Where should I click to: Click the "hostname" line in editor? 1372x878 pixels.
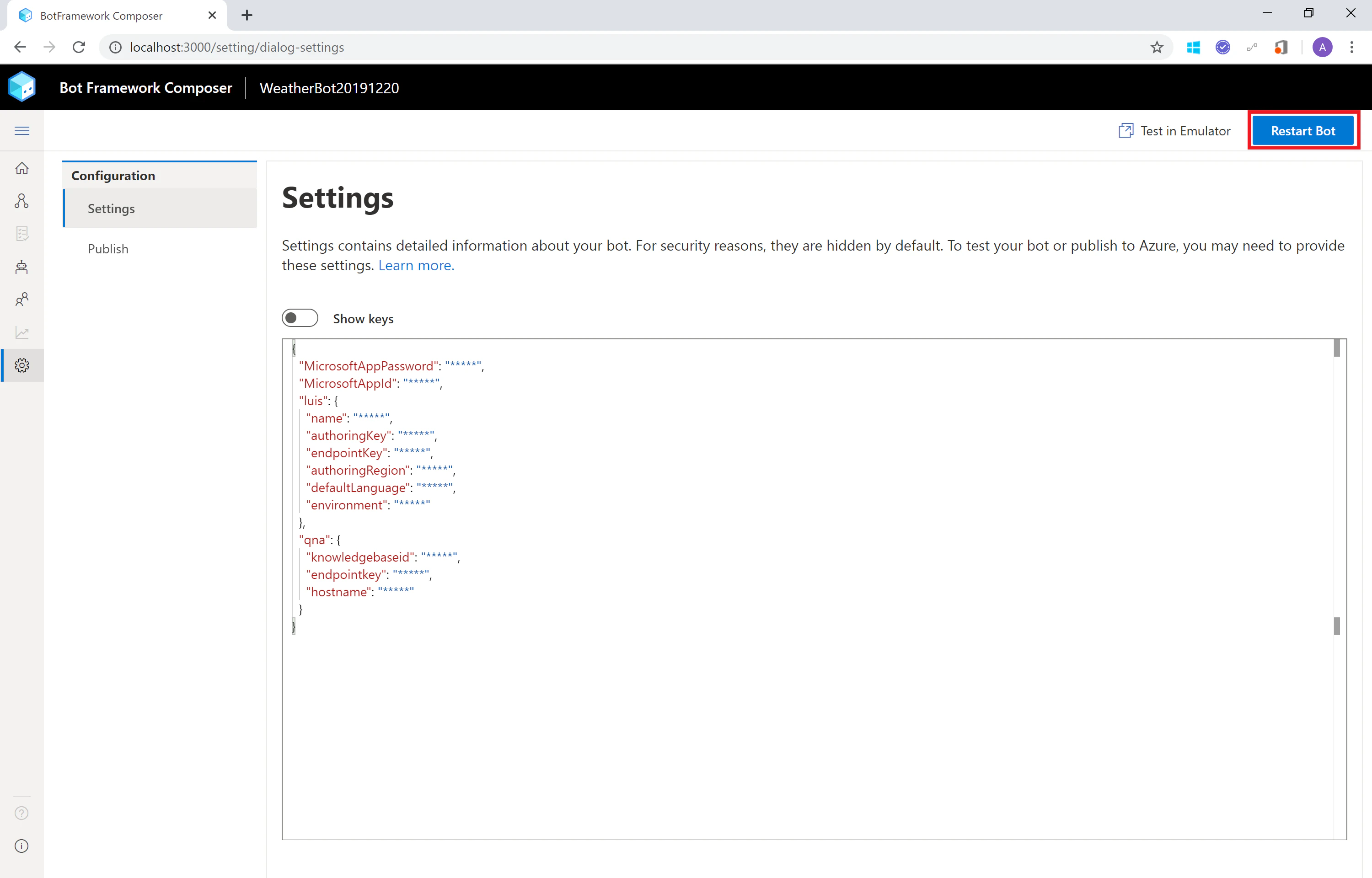pos(360,592)
